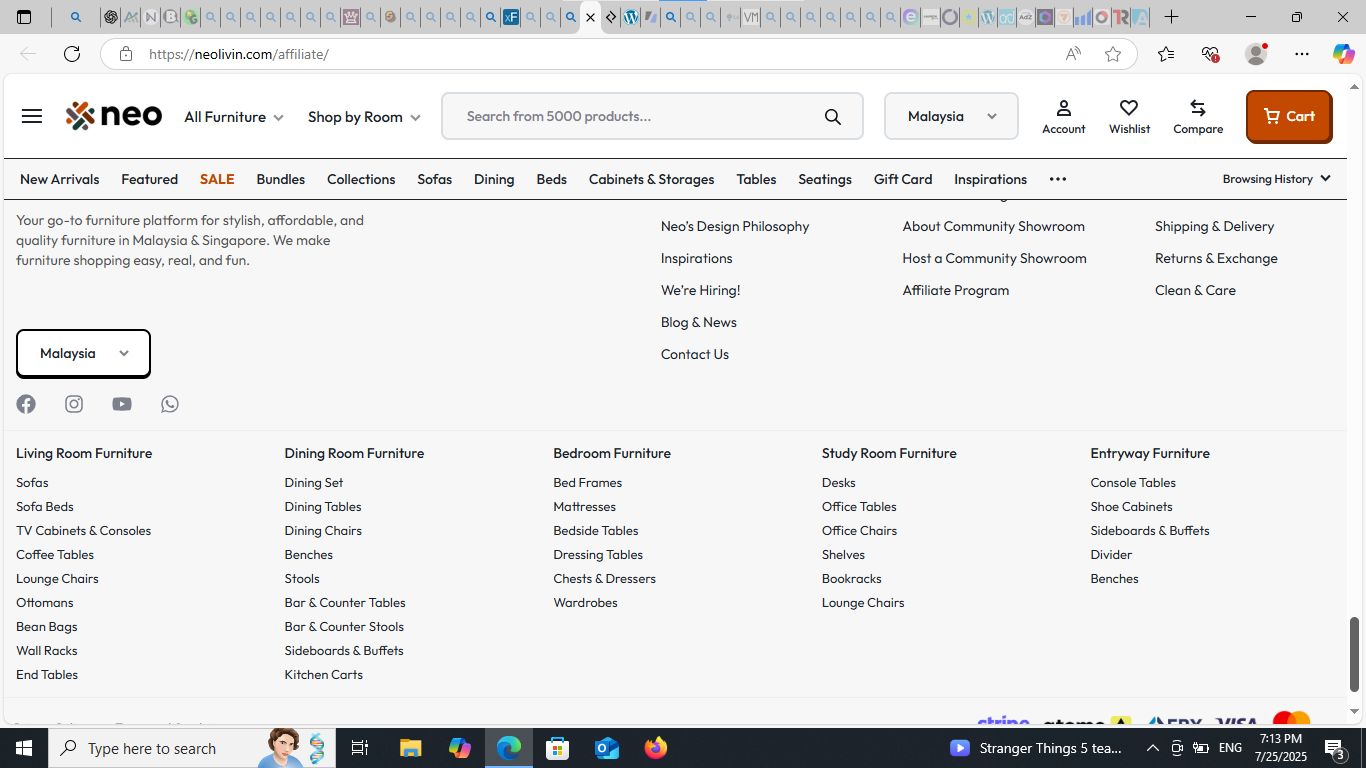The image size is (1366, 768).
Task: Expand the Browsing History dropdown
Action: coord(1276,179)
